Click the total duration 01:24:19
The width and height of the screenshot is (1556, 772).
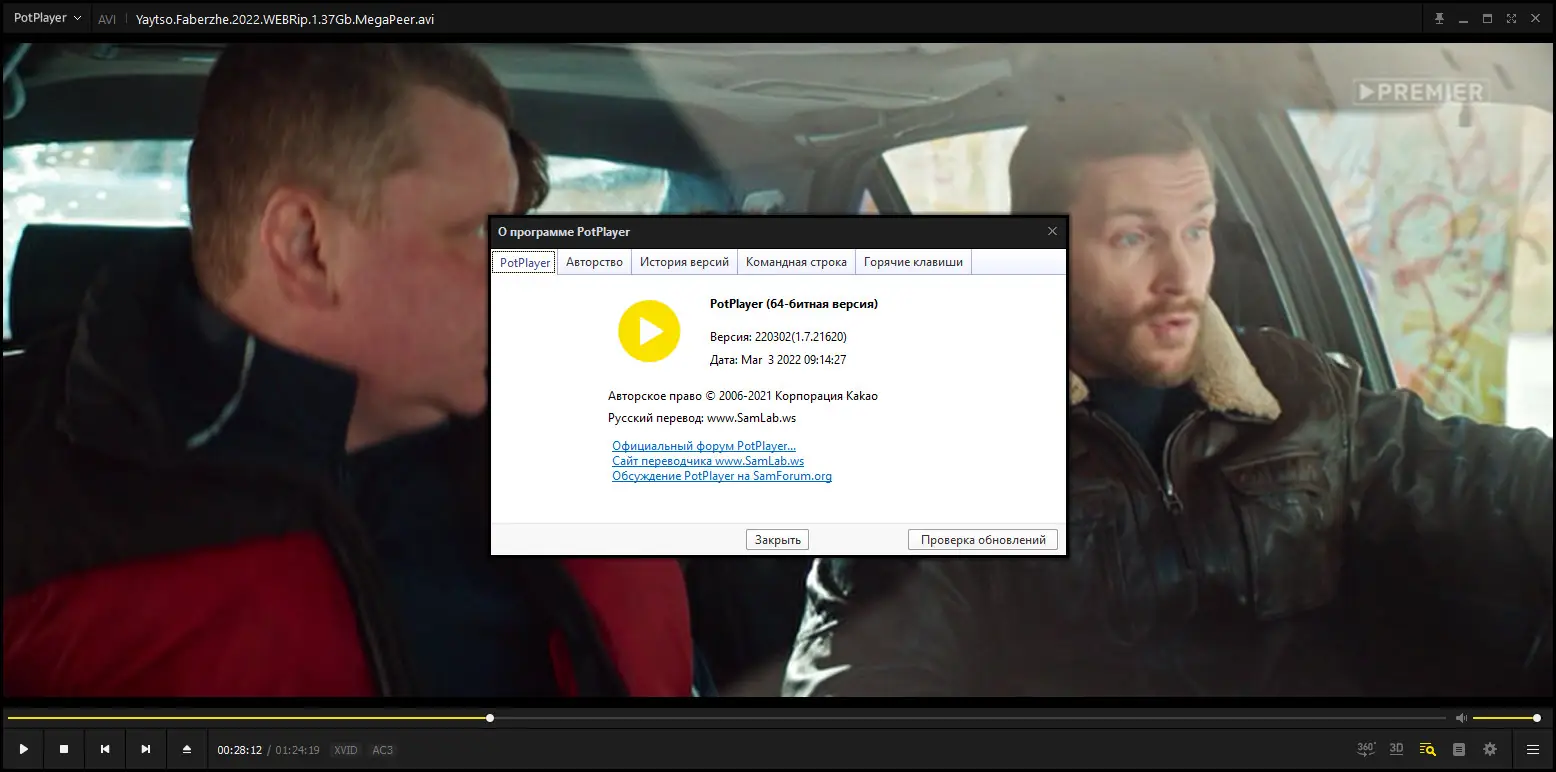(x=297, y=750)
